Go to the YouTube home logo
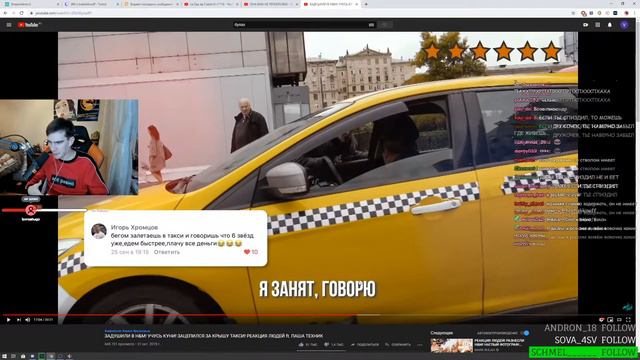640x360 pixels. 29,25
